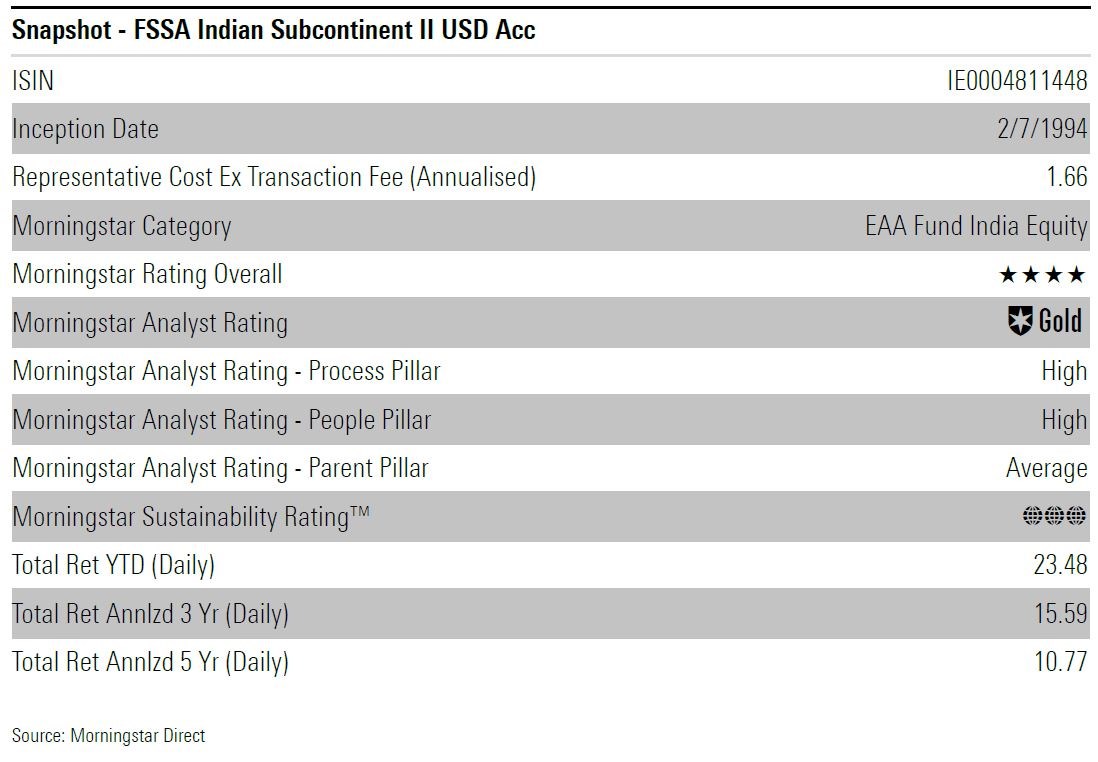Click the four-star Morningstar overall rating

pyautogui.click(x=1042, y=275)
